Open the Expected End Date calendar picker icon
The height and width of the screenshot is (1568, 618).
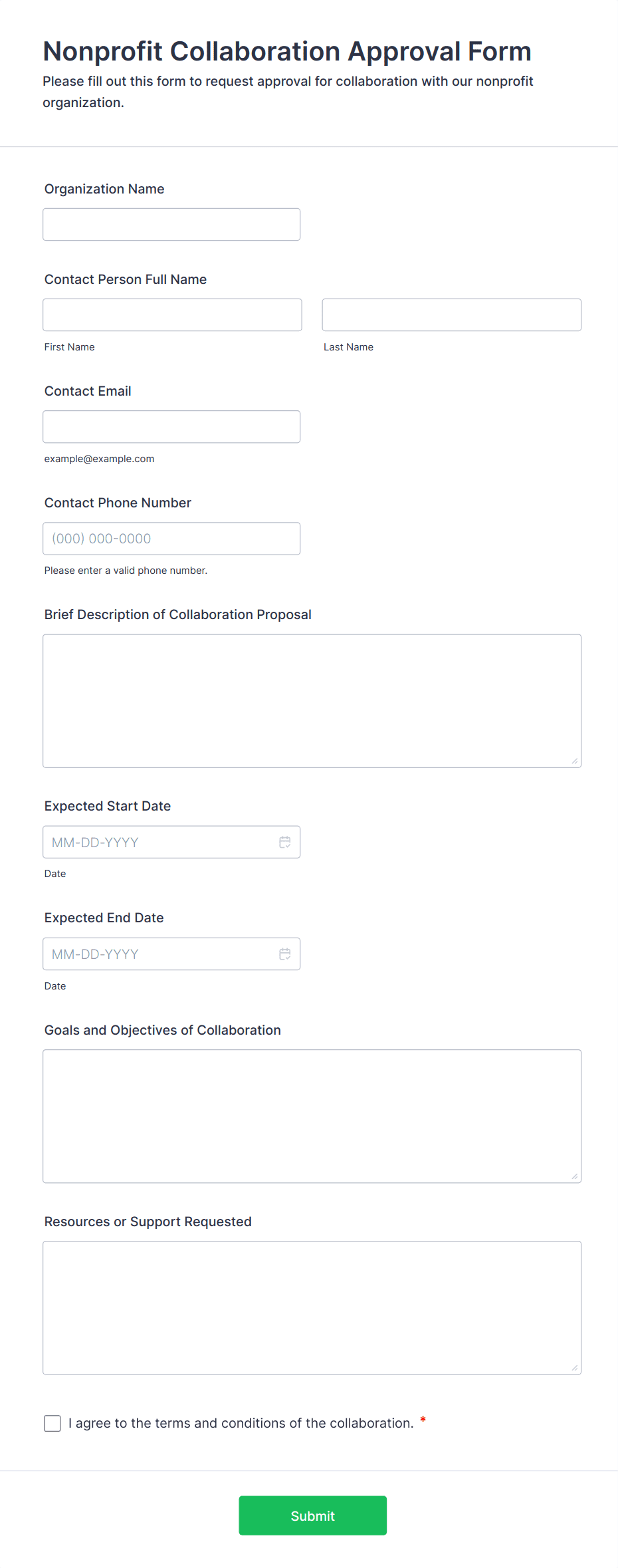click(x=284, y=954)
